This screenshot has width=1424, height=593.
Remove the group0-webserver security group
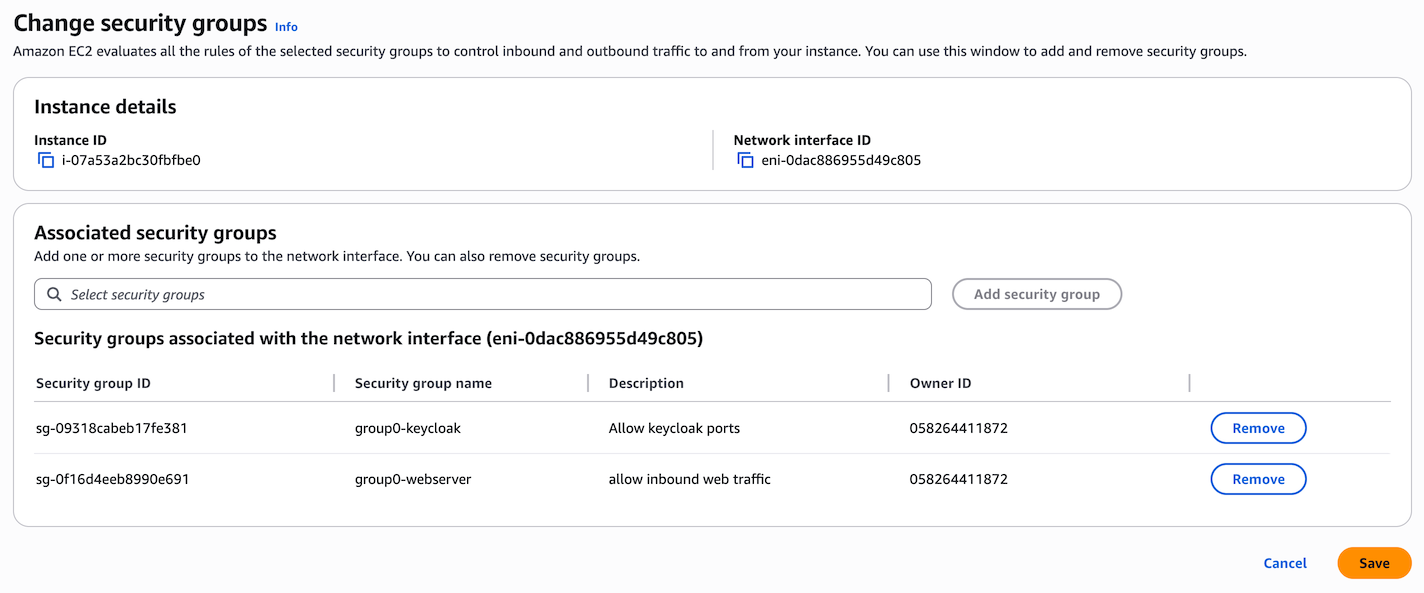pyautogui.click(x=1257, y=479)
